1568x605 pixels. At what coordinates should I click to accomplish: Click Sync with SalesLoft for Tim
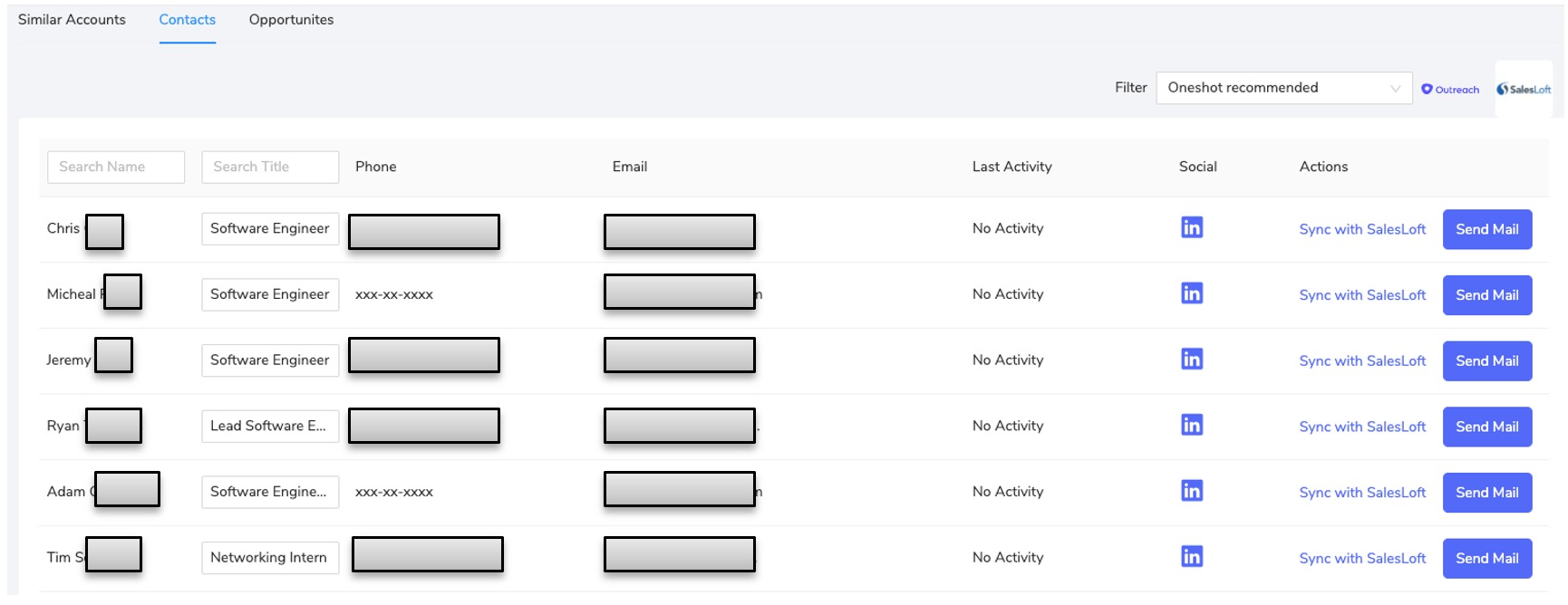click(x=1362, y=559)
